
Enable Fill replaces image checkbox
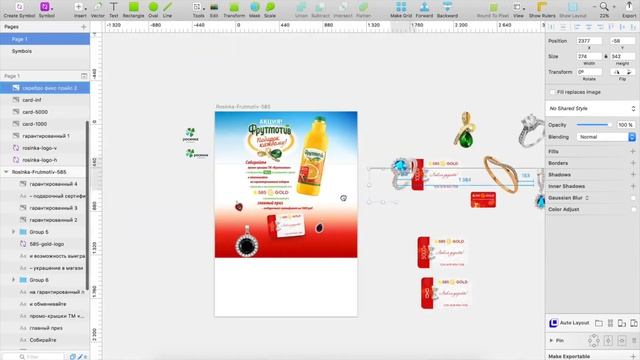click(552, 92)
